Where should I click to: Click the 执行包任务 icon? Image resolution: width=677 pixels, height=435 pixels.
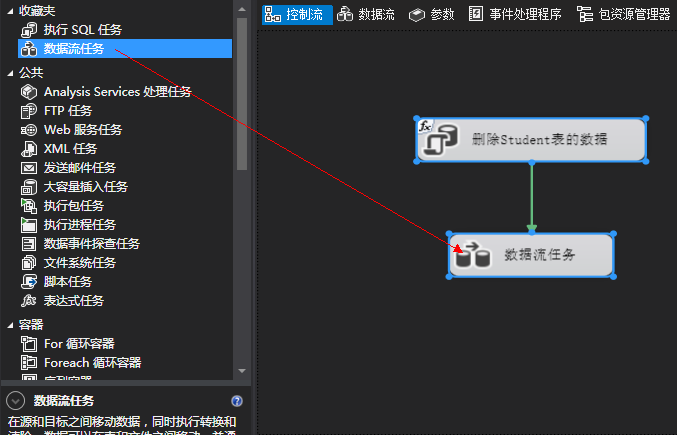point(29,206)
